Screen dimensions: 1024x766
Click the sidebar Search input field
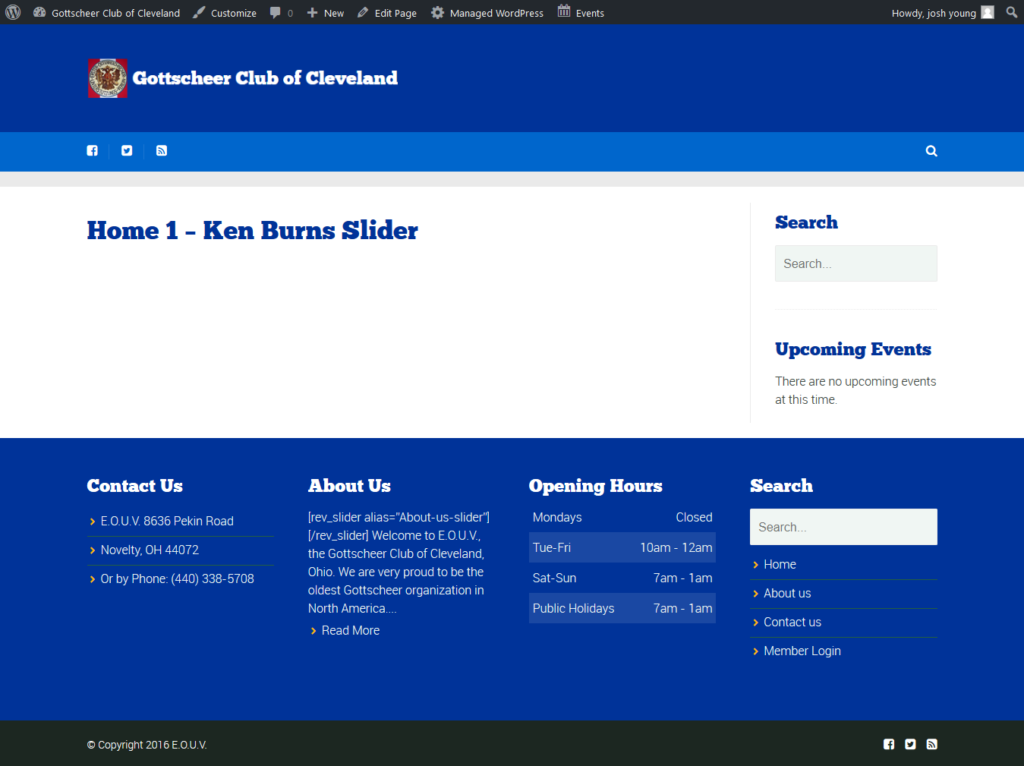pyautogui.click(x=856, y=263)
